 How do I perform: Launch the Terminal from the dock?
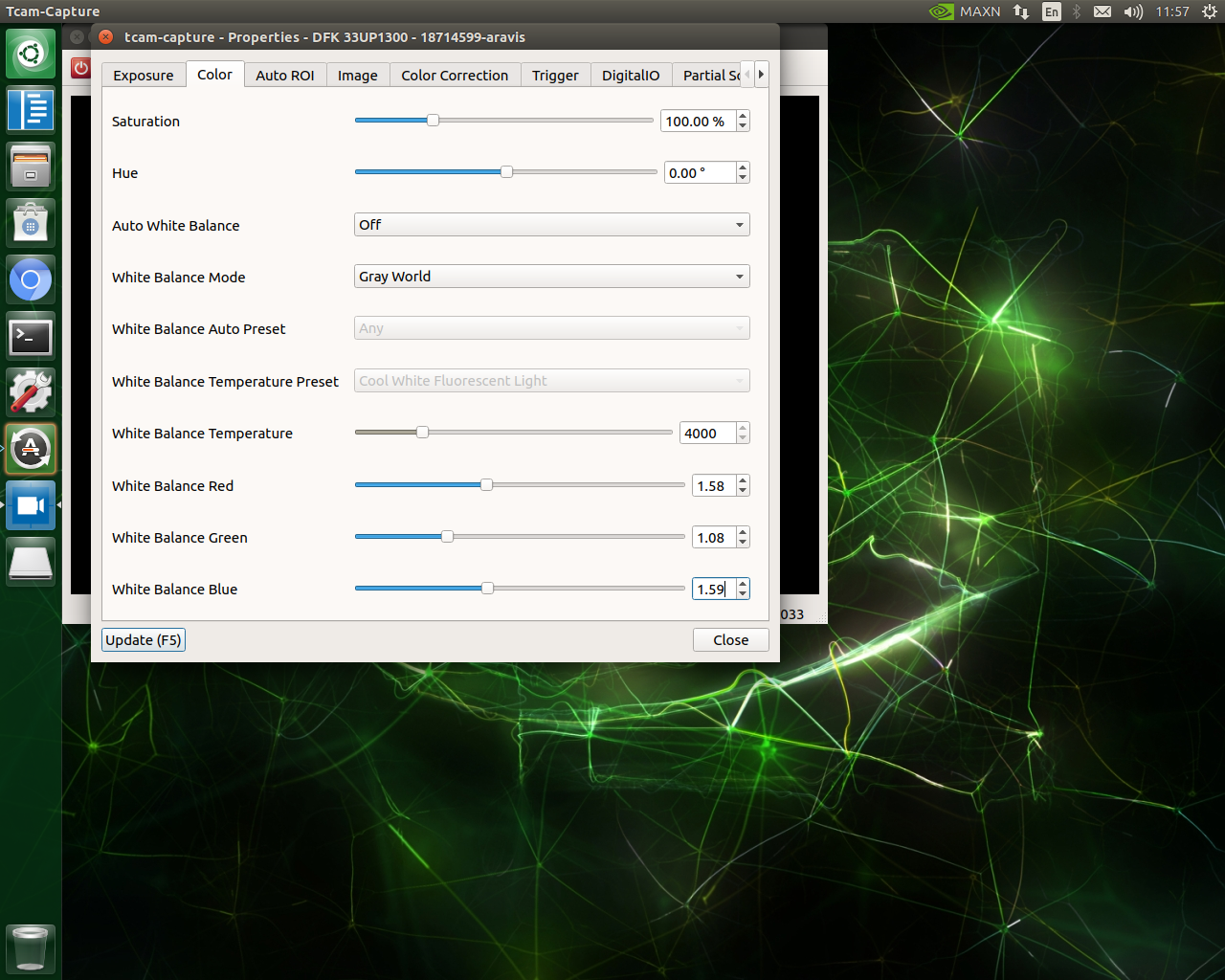click(31, 337)
